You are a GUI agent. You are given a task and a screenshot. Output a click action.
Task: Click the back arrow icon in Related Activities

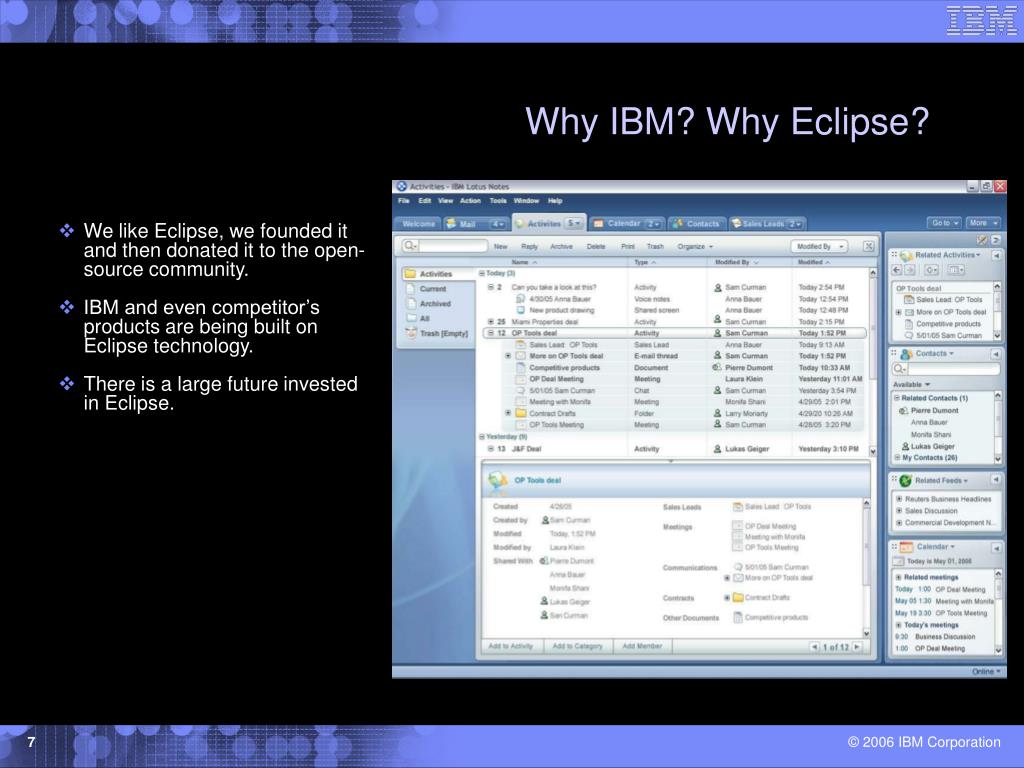coord(897,270)
